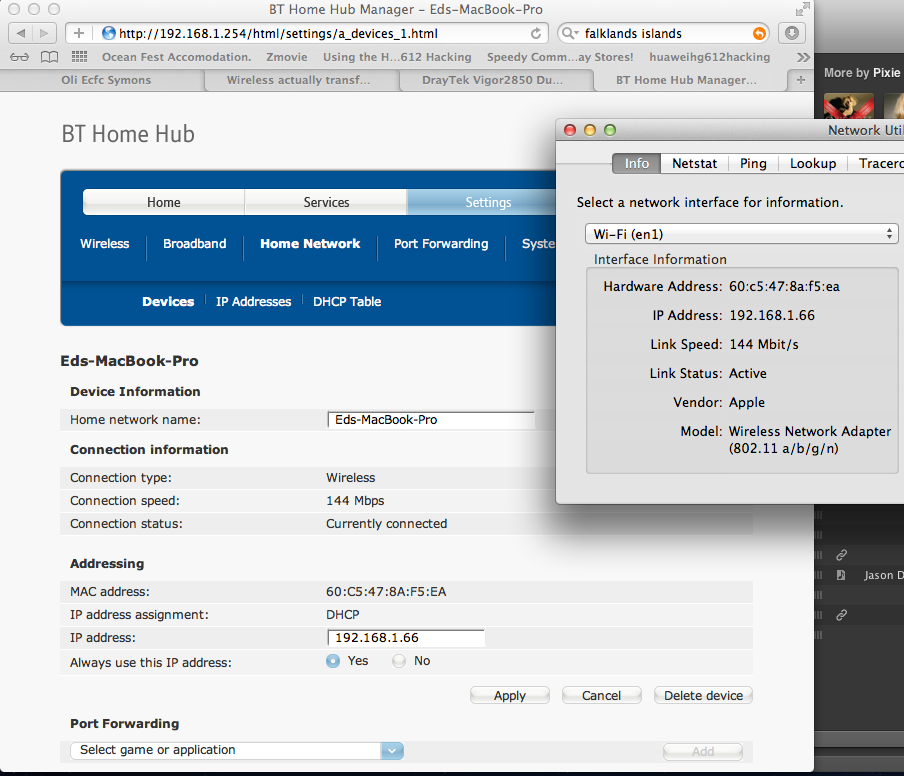Reload the page with the refresh icon

click(536, 33)
